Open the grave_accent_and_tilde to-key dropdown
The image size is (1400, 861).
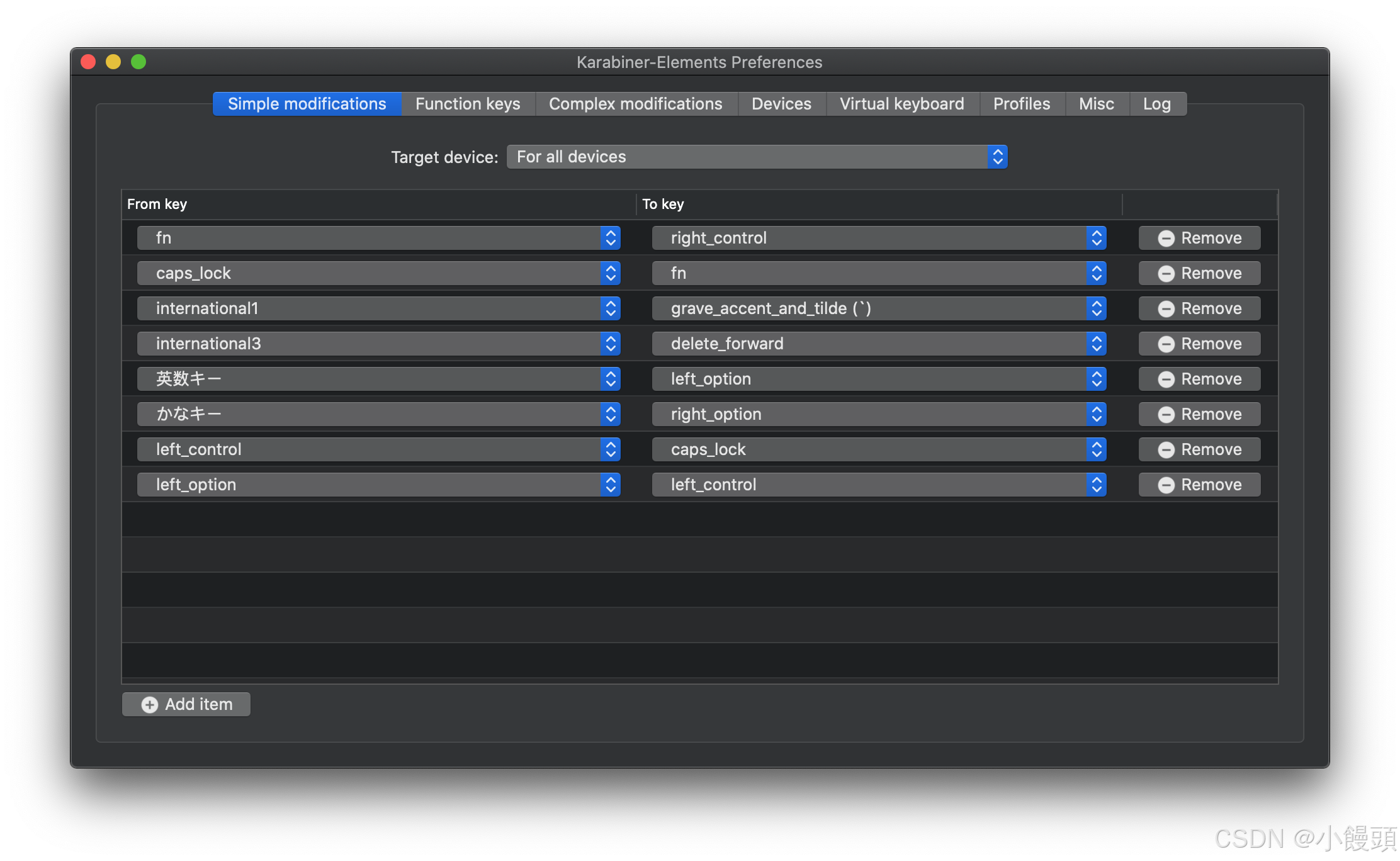tap(879, 308)
